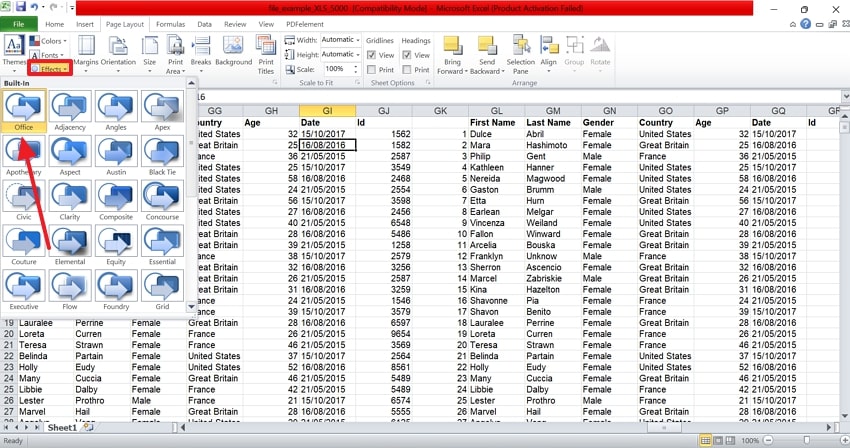This screenshot has width=850, height=448.
Task: Open Scale to Fit dialog launcher
Action: pos(358,82)
